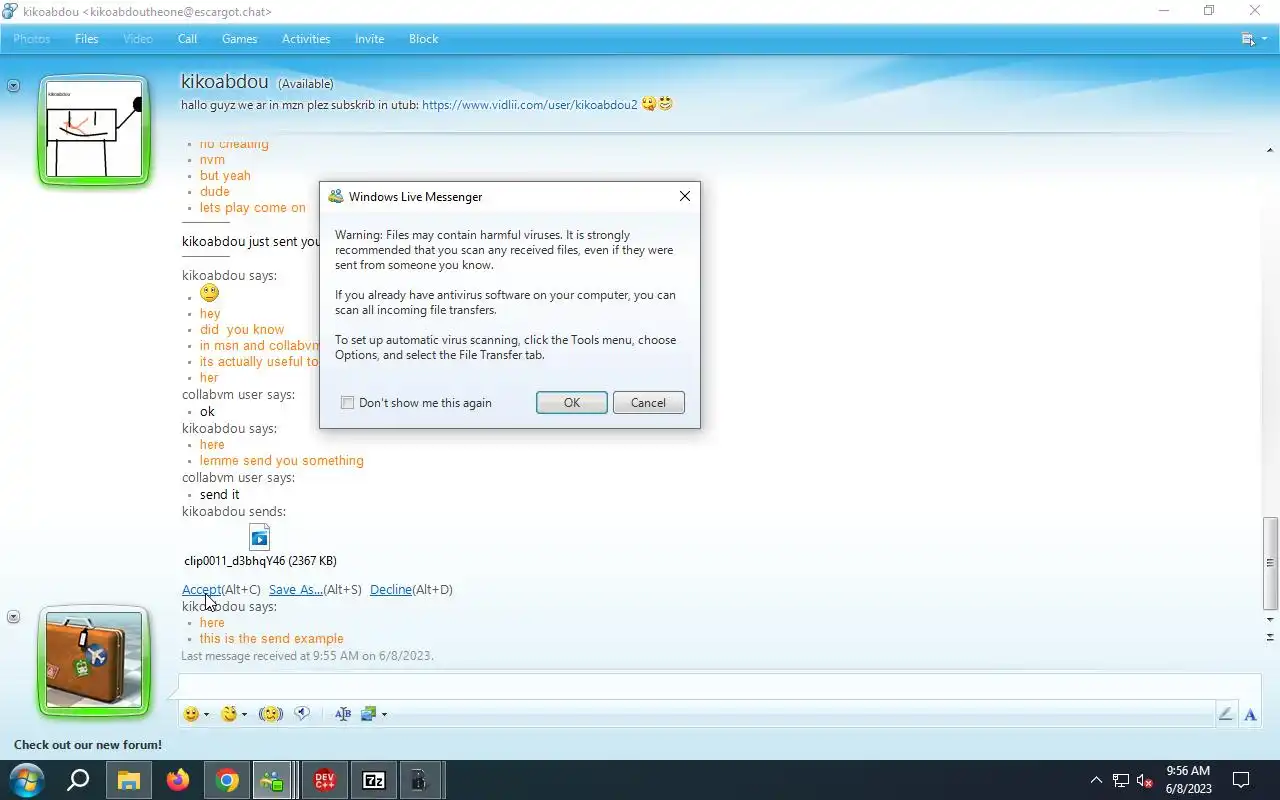Click the conversation scrollbar thumb
Image resolution: width=1280 pixels, height=800 pixels.
coord(1270,562)
